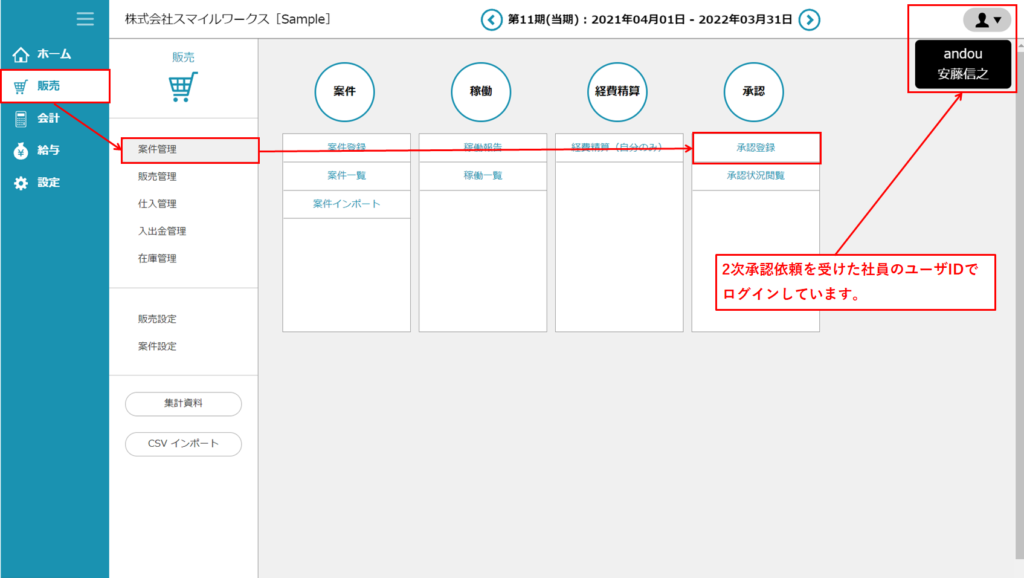Click the CSV インポート button
The height and width of the screenshot is (578, 1024).
pyautogui.click(x=184, y=444)
